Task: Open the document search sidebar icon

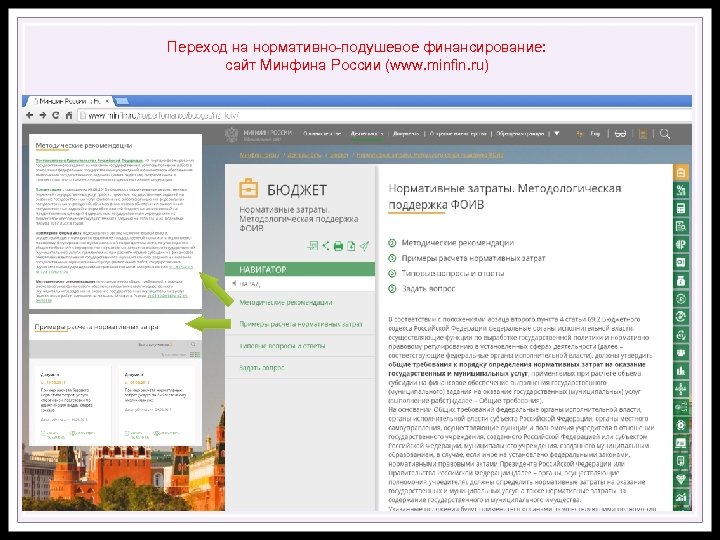Action: coord(681,226)
